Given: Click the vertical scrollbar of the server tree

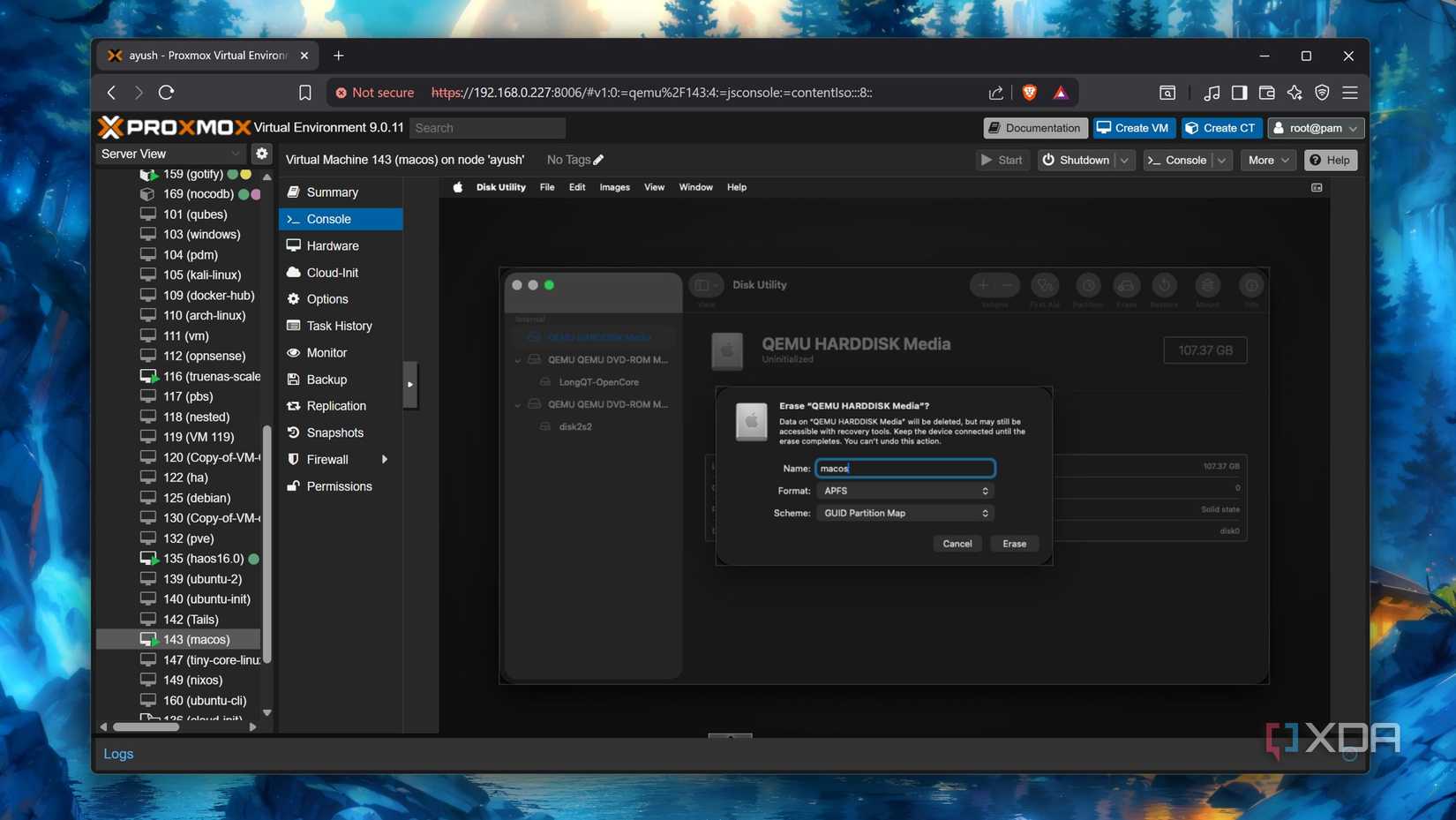Looking at the screenshot, I should (x=267, y=545).
